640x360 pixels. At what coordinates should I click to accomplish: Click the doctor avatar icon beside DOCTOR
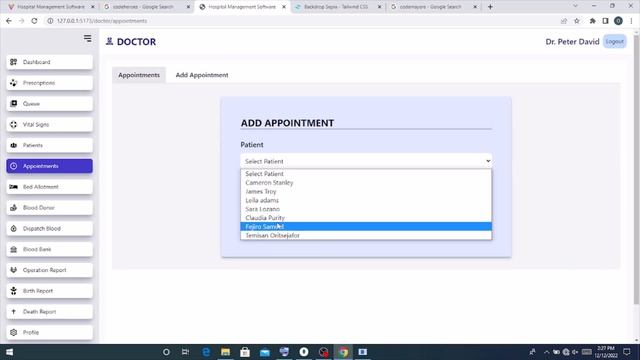(x=109, y=41)
